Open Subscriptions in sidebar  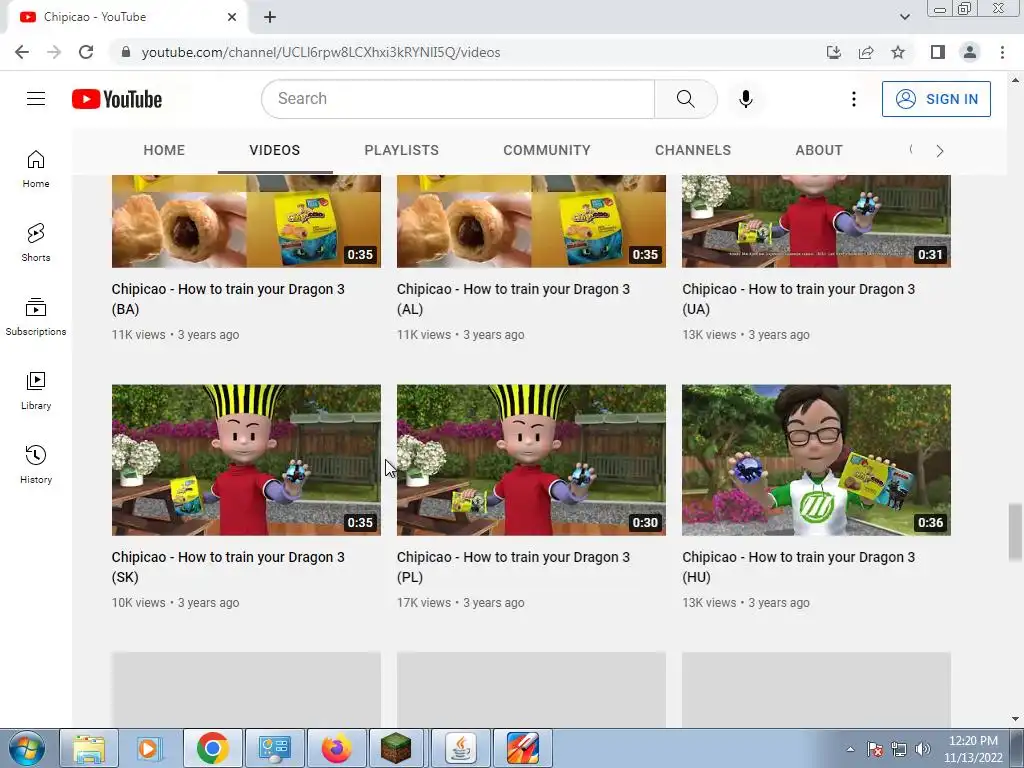[x=36, y=317]
